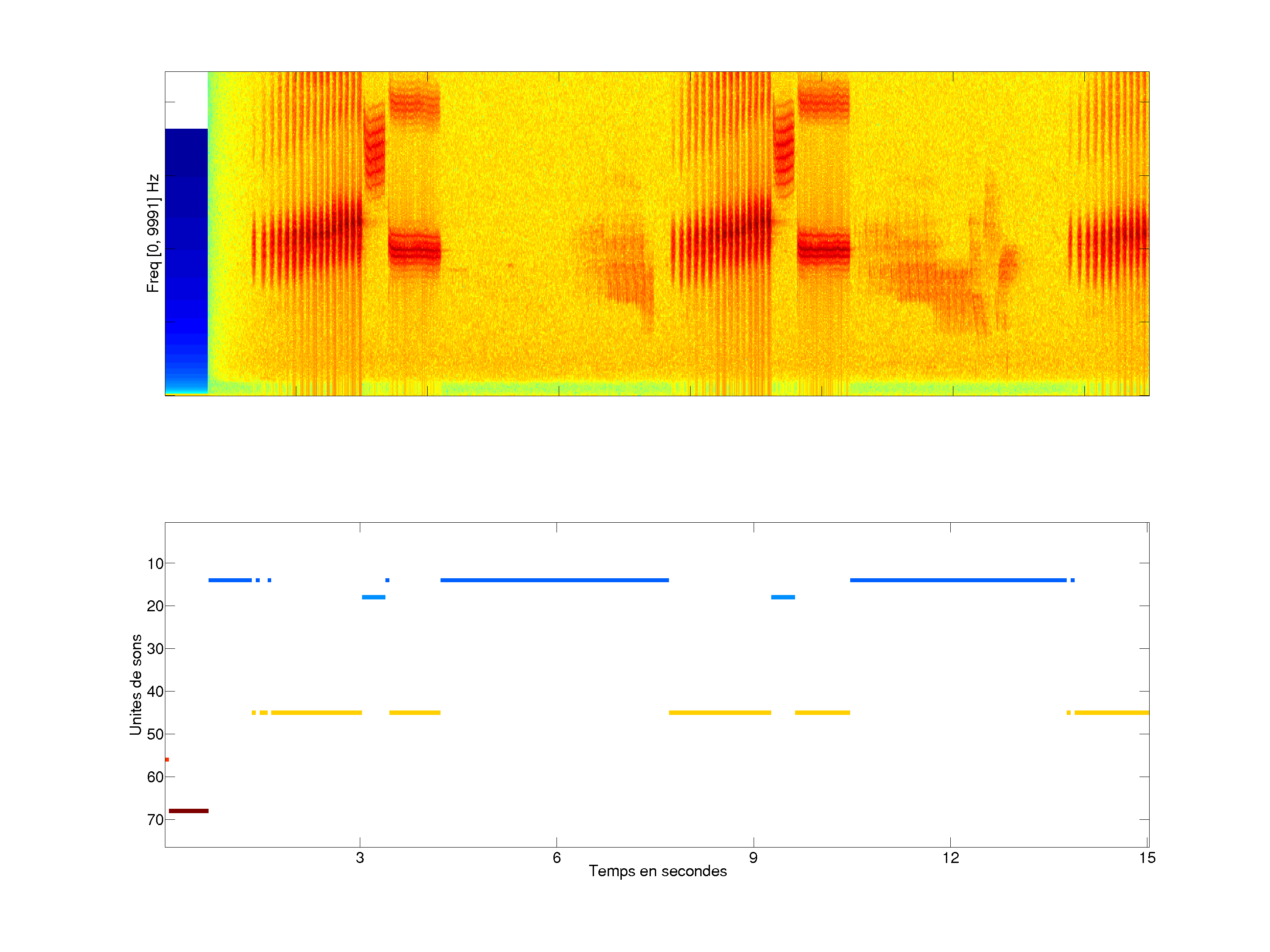1270x952 pixels.
Task: Click the dark red segment near unit 70
Action: (188, 811)
